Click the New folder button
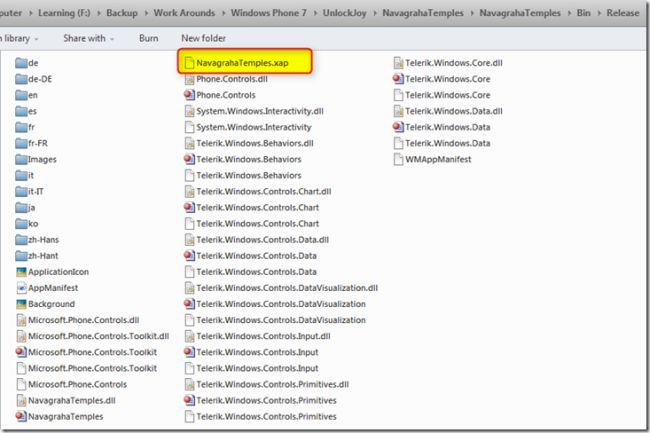 (204, 38)
